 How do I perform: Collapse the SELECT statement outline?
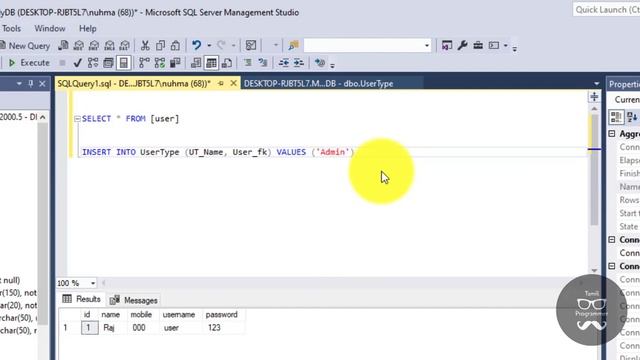tap(77, 119)
